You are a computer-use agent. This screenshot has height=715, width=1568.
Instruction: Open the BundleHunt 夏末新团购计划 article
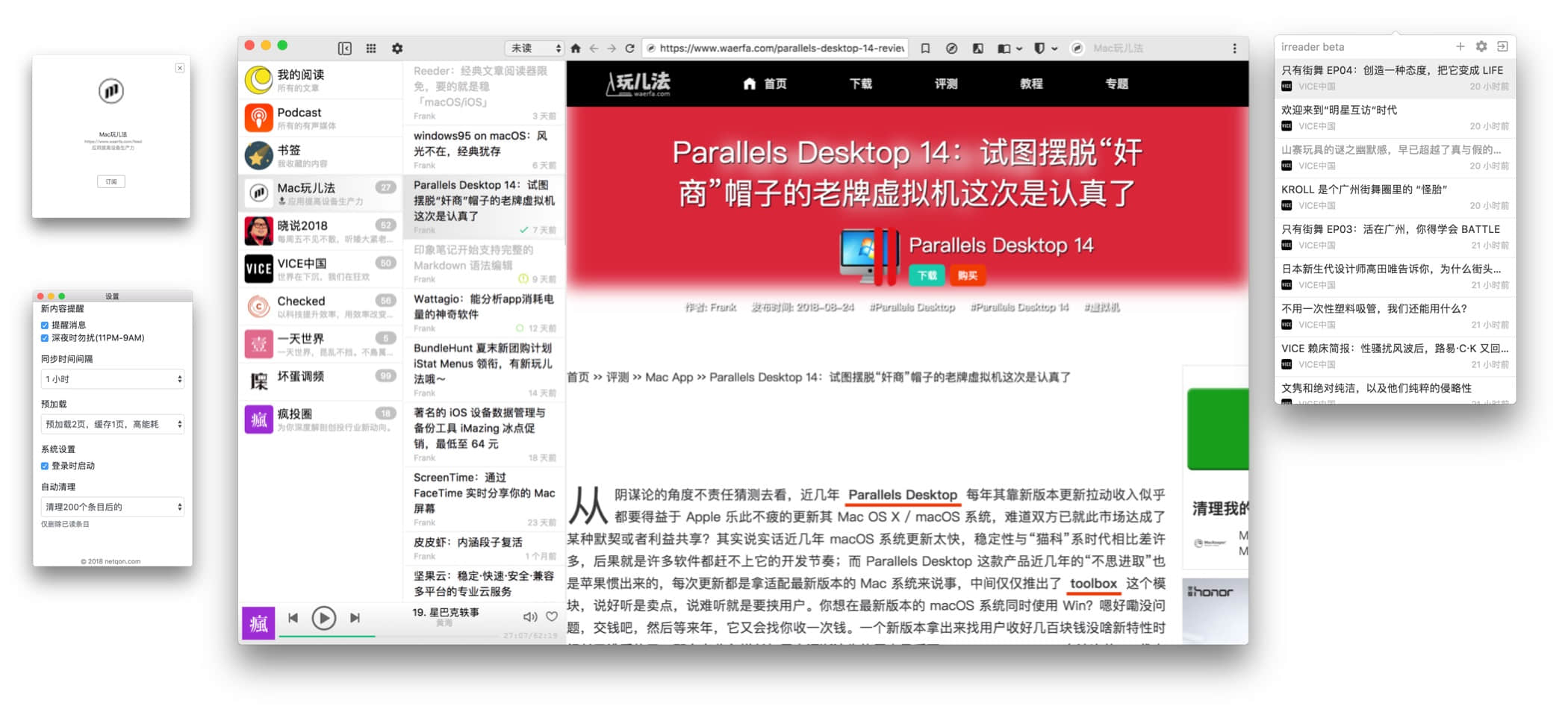(484, 369)
